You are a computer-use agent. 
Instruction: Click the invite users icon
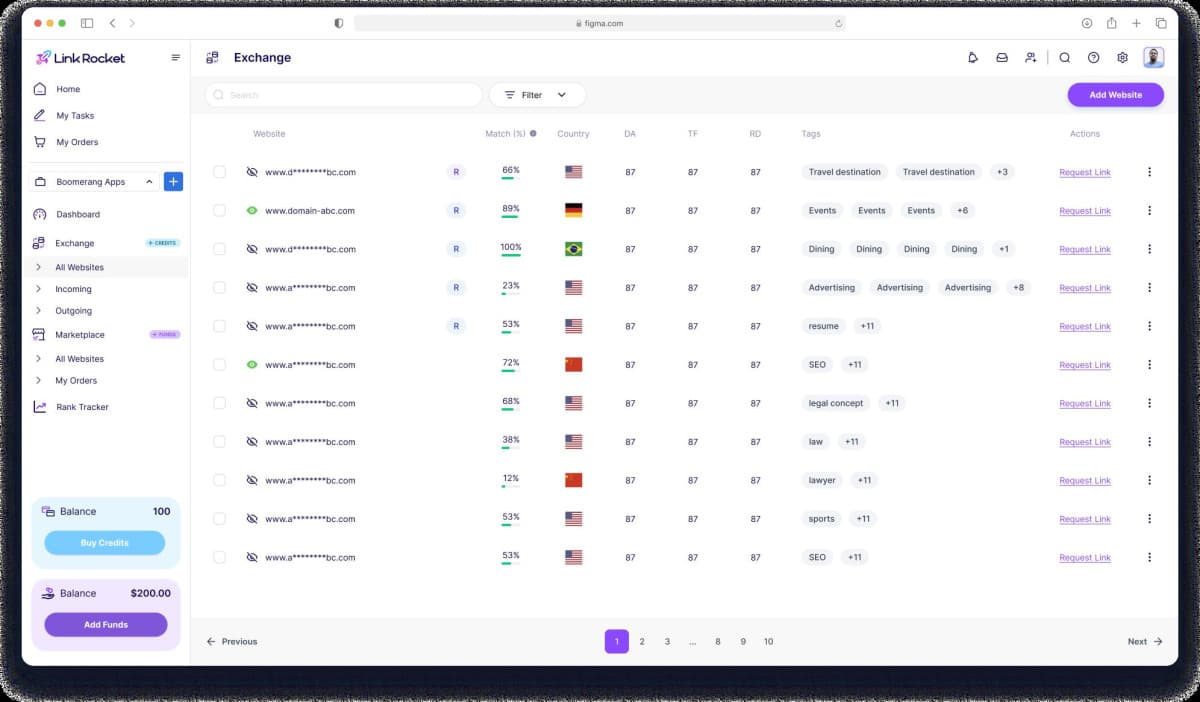1031,58
